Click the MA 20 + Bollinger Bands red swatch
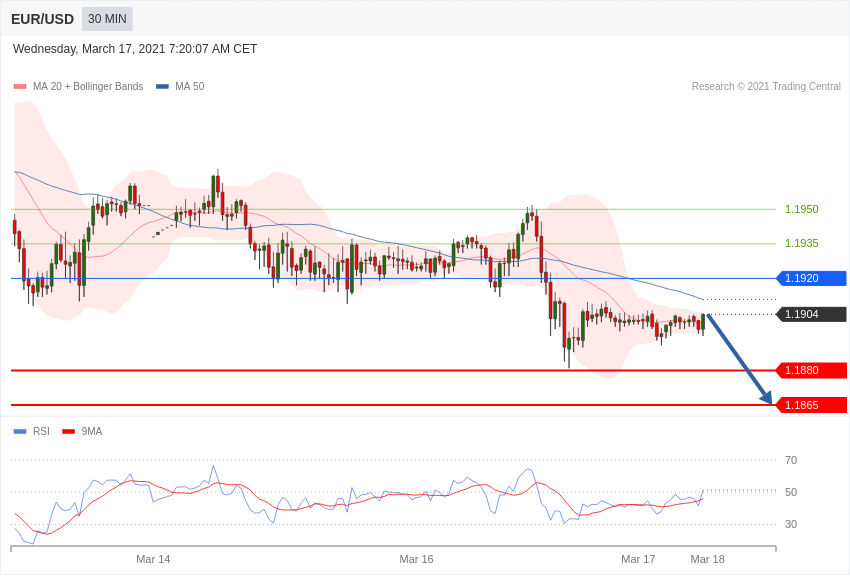Screen dimensions: 850x576 (x=20, y=87)
